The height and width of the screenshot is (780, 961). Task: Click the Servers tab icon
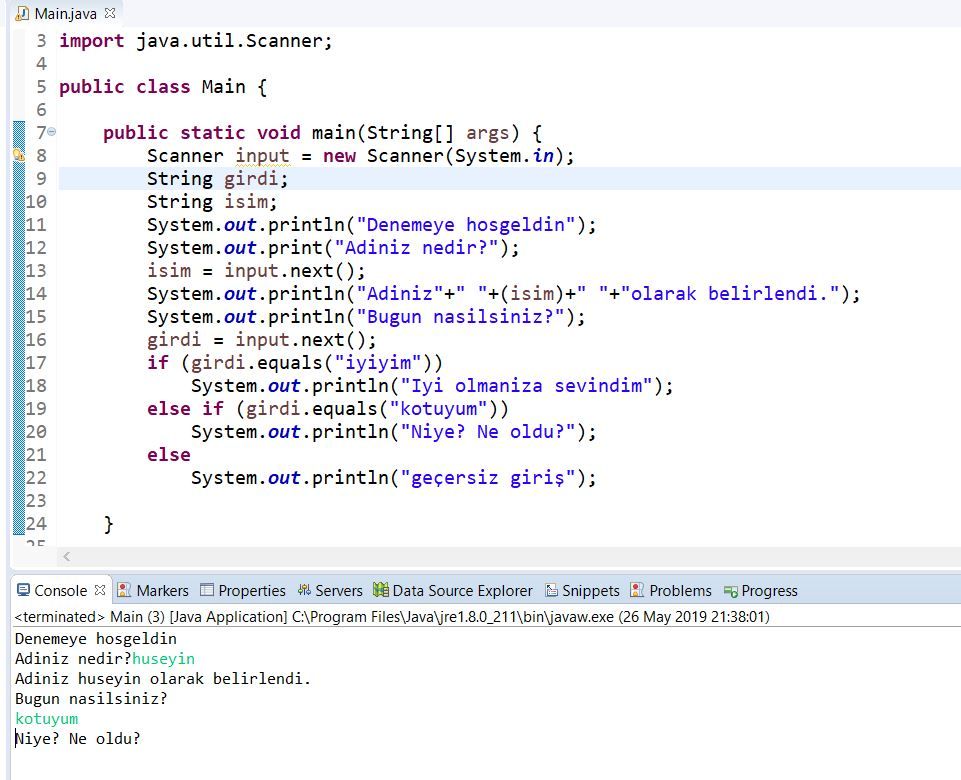(304, 590)
